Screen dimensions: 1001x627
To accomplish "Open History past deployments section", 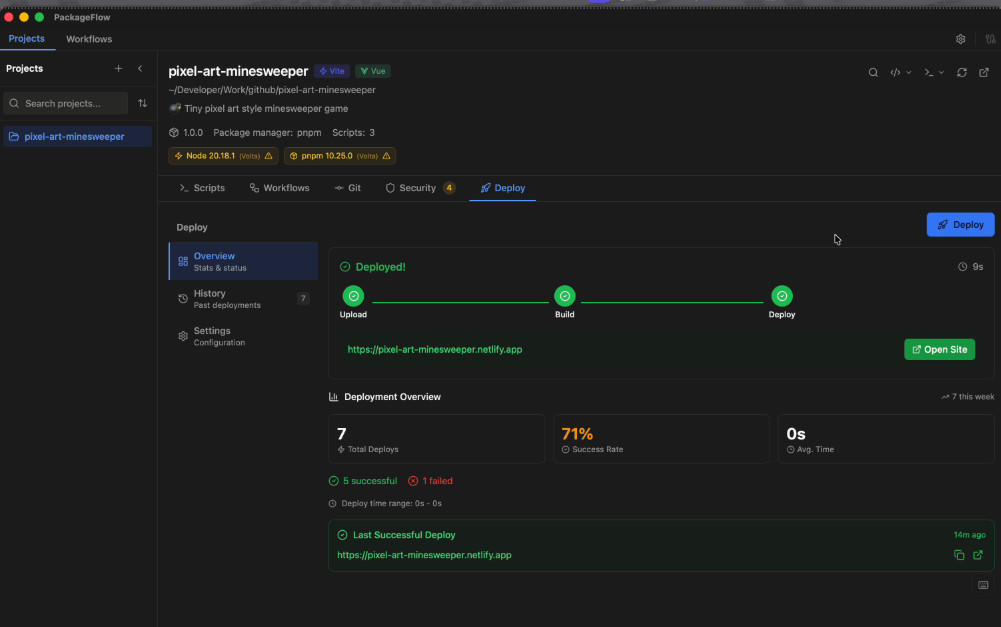I will point(243,299).
